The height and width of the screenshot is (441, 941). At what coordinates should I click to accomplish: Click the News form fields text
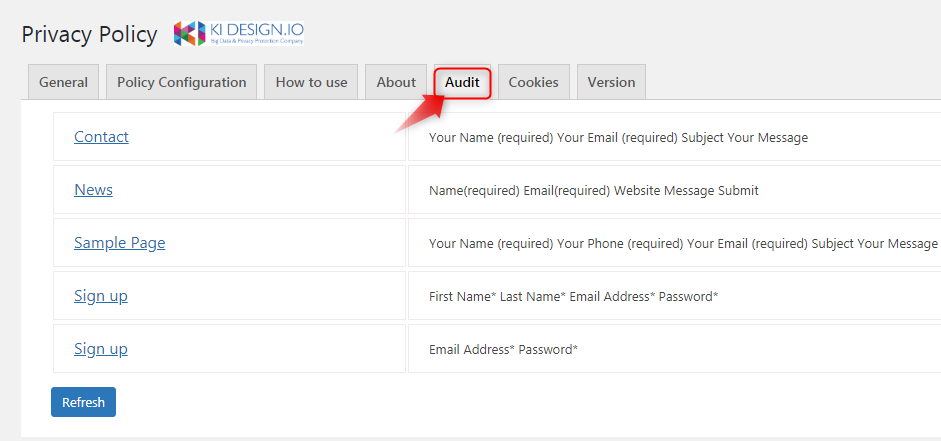594,191
